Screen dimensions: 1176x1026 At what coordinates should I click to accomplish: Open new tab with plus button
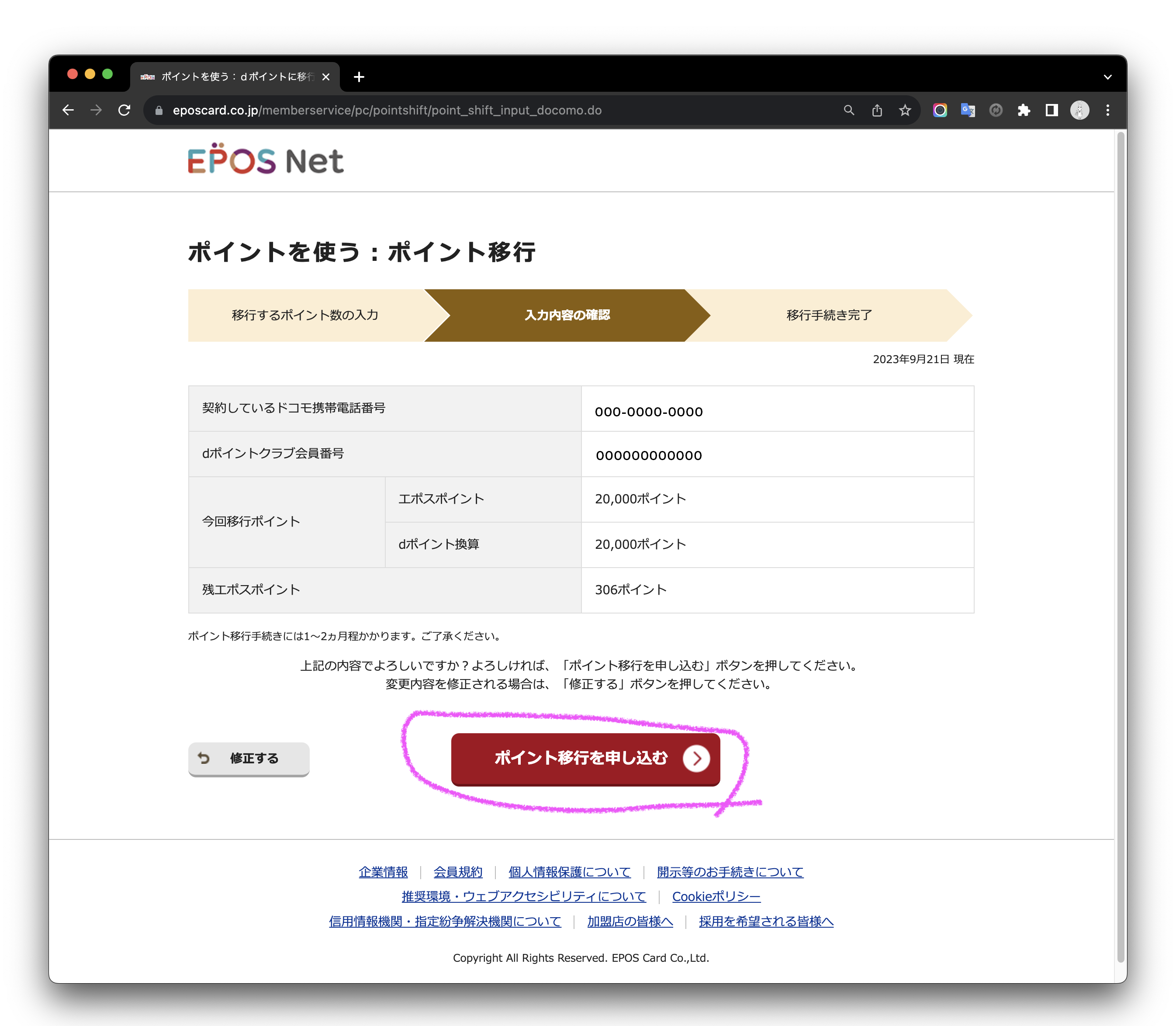pos(359,77)
